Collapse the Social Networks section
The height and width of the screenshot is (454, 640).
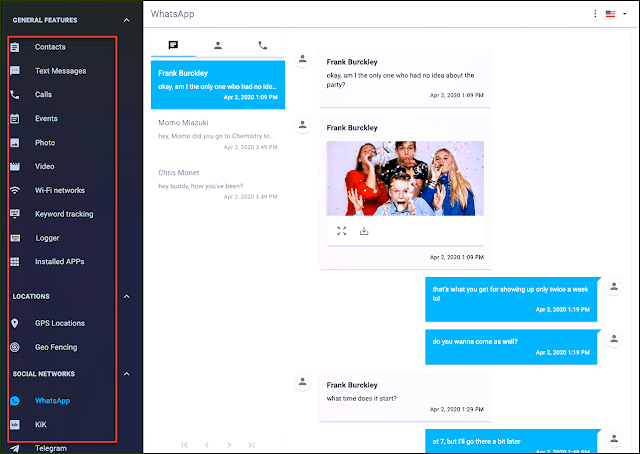[x=127, y=374]
